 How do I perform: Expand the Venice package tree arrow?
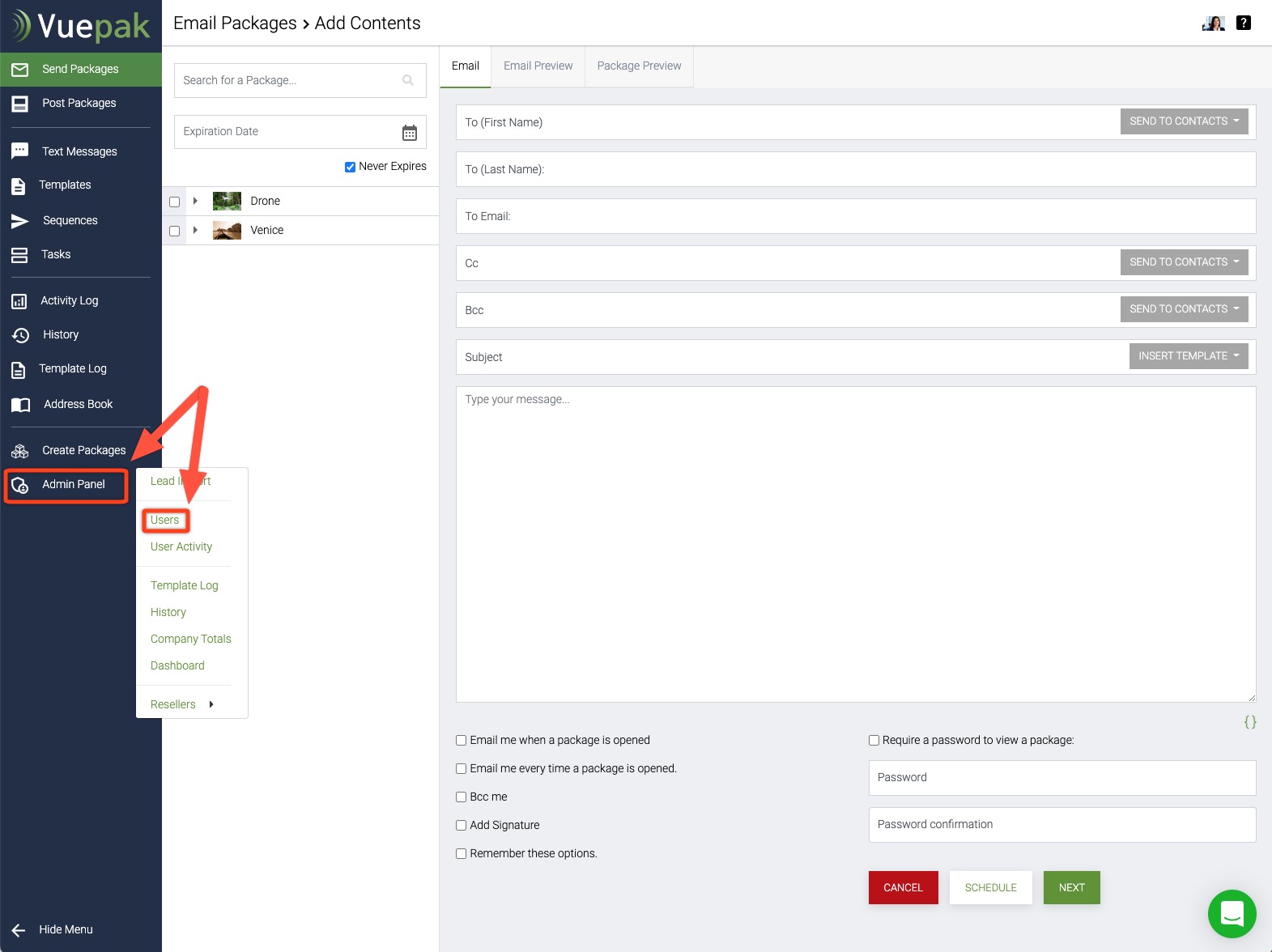(195, 231)
